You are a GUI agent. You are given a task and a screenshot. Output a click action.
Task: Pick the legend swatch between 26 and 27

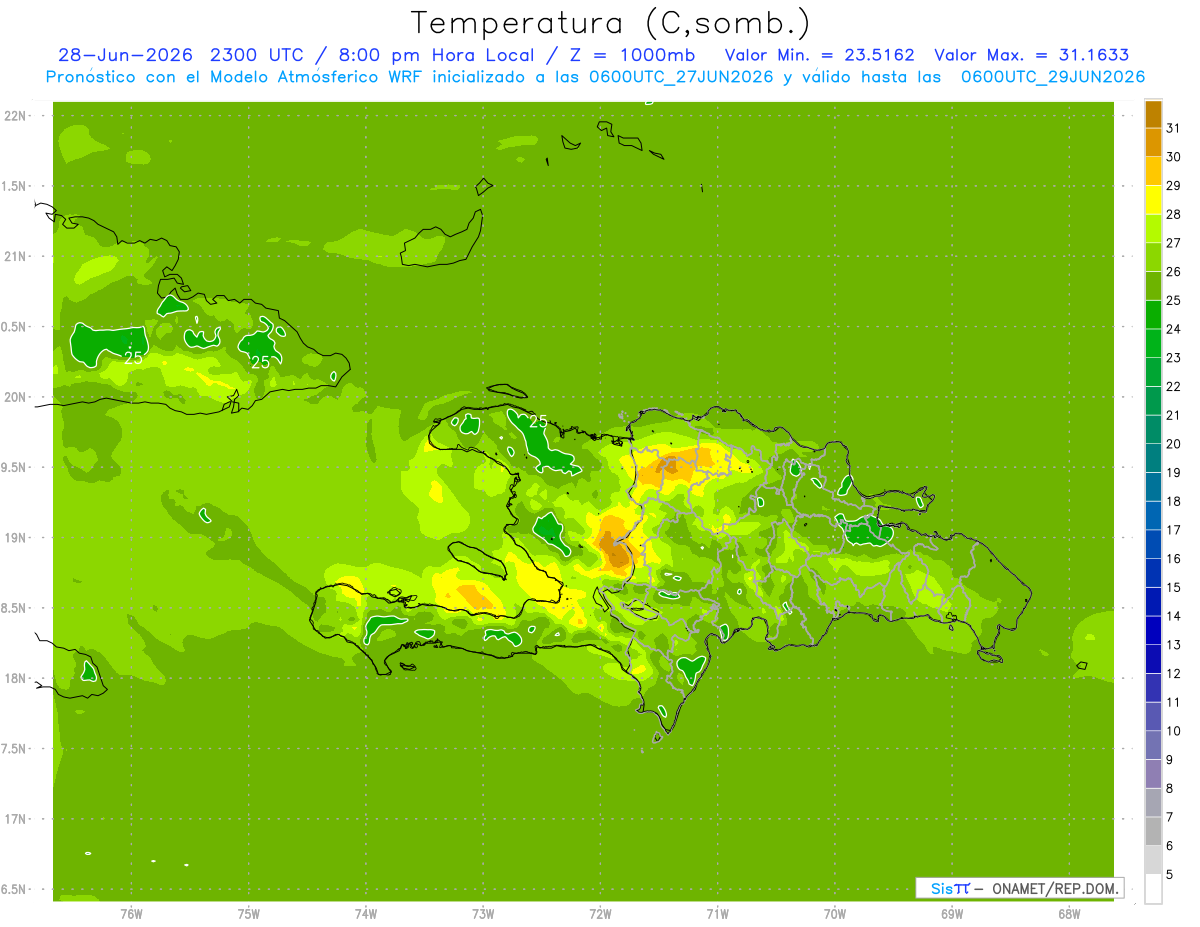click(1153, 257)
